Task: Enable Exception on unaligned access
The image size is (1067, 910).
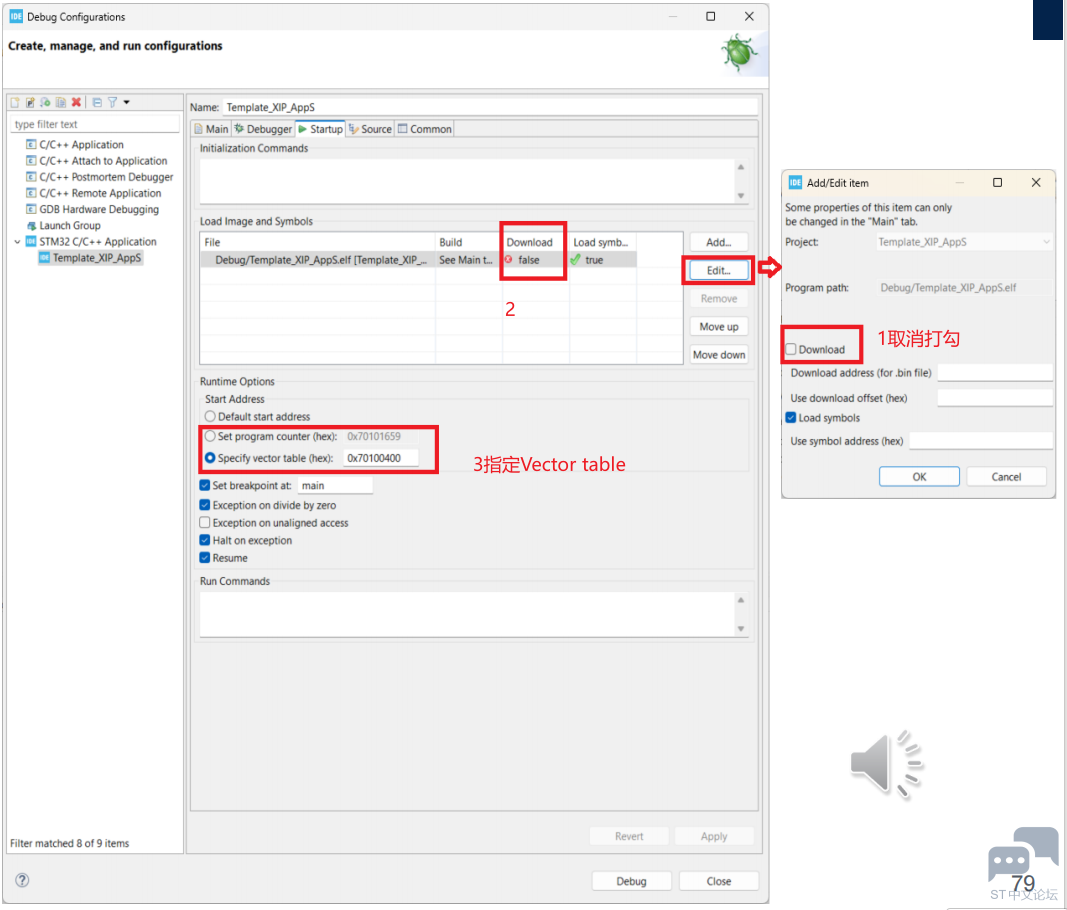Action: pyautogui.click(x=205, y=523)
